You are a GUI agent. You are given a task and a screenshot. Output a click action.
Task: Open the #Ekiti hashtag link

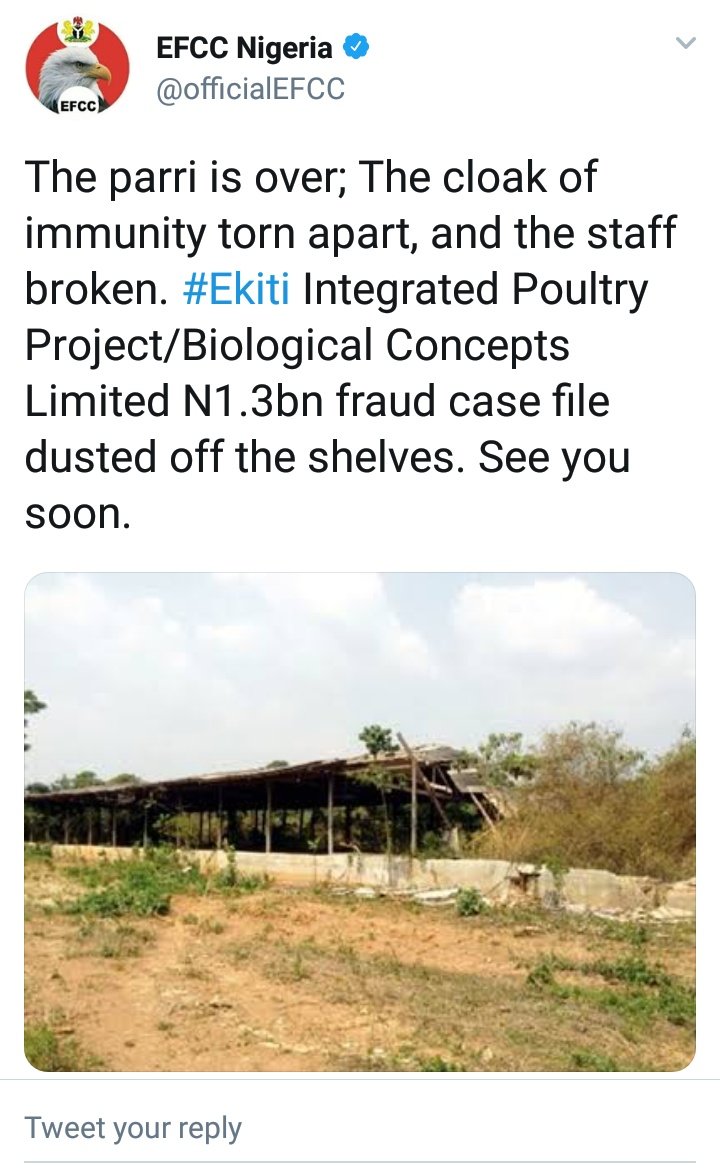pos(238,290)
